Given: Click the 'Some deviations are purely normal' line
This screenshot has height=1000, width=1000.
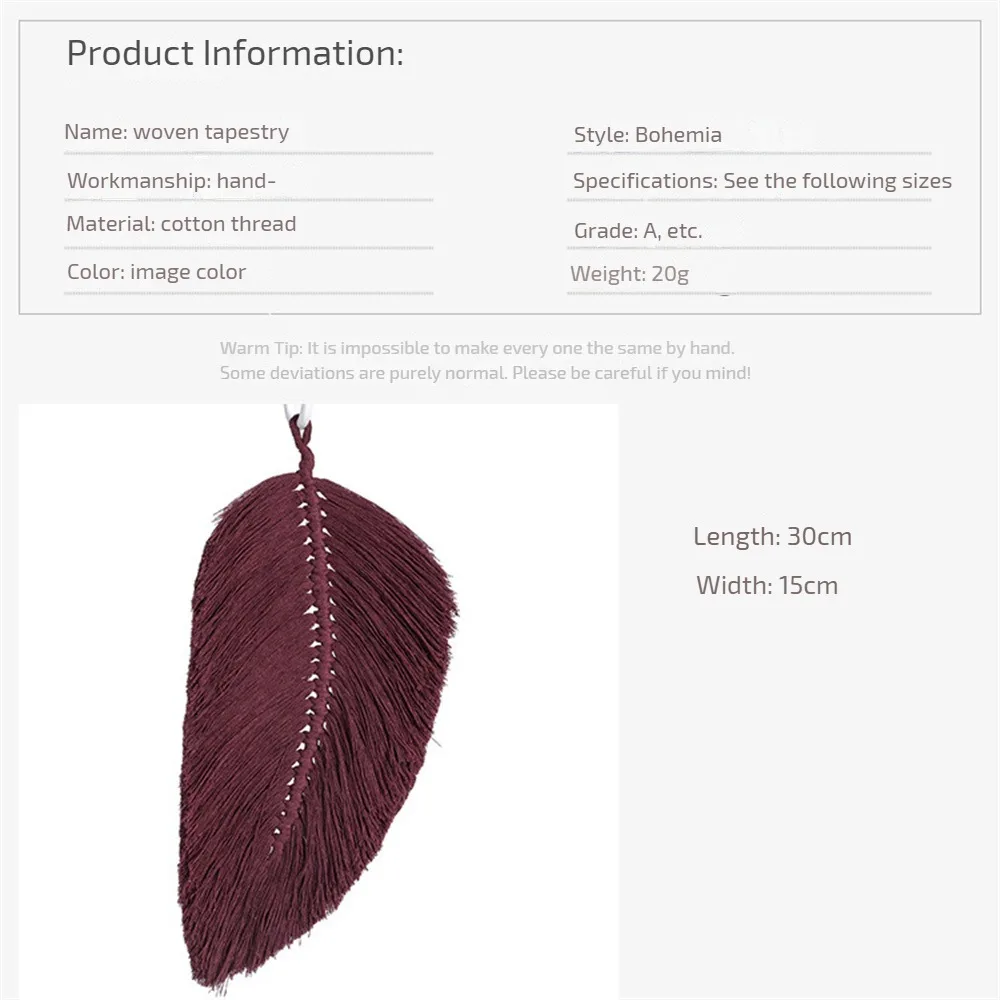Looking at the screenshot, I should click(485, 373).
